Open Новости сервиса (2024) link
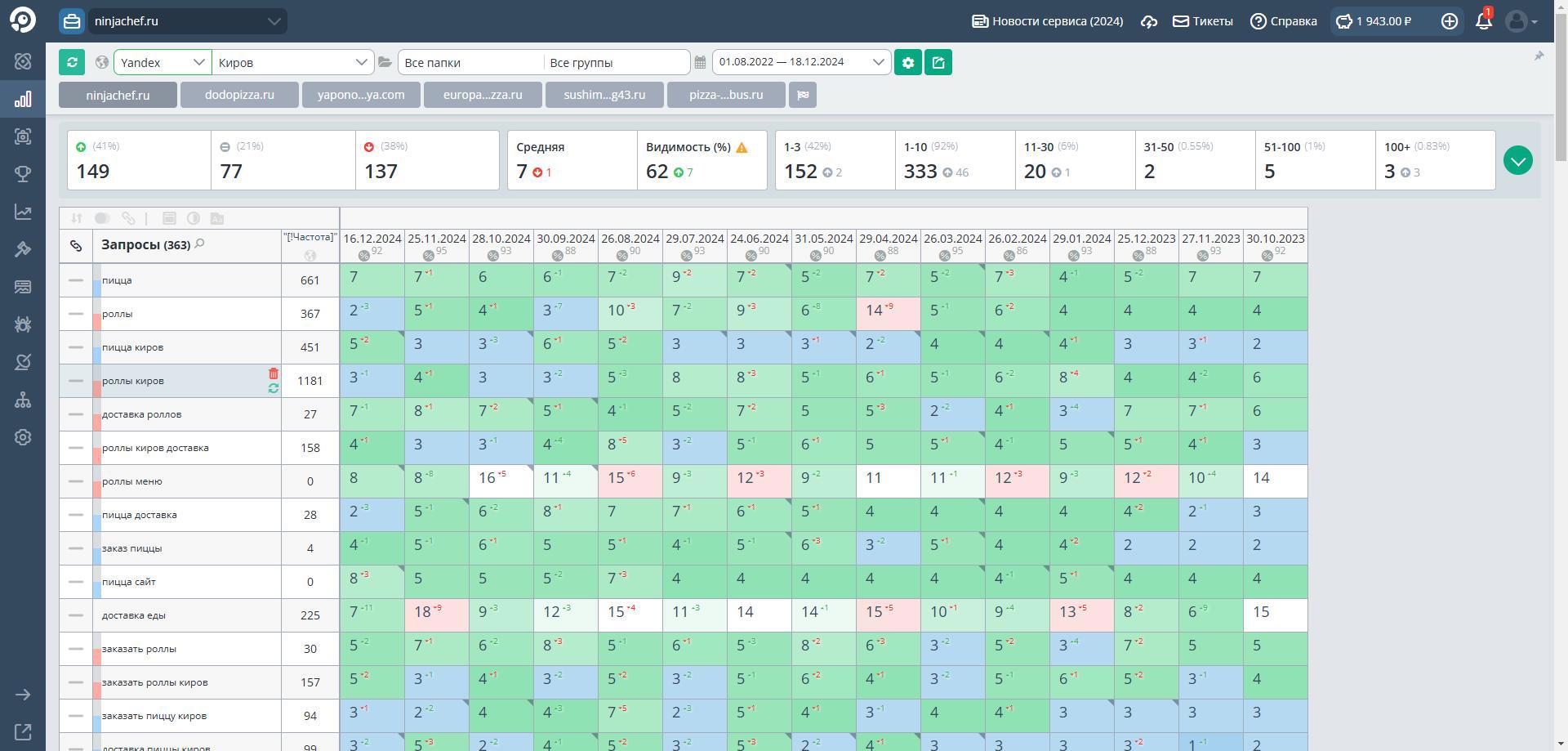1568x751 pixels. tap(1047, 21)
